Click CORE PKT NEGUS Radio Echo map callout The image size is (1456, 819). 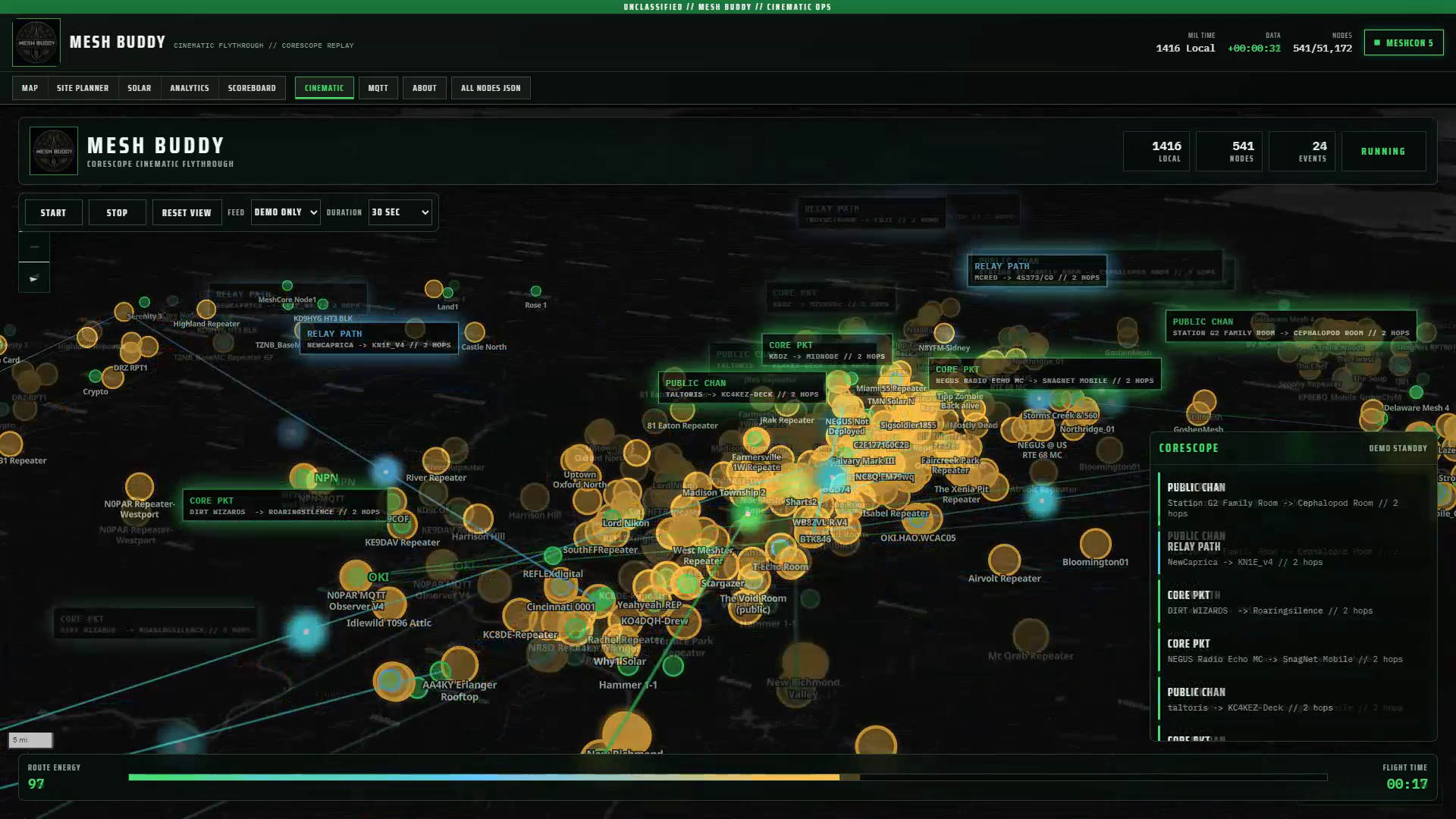[x=1044, y=375]
